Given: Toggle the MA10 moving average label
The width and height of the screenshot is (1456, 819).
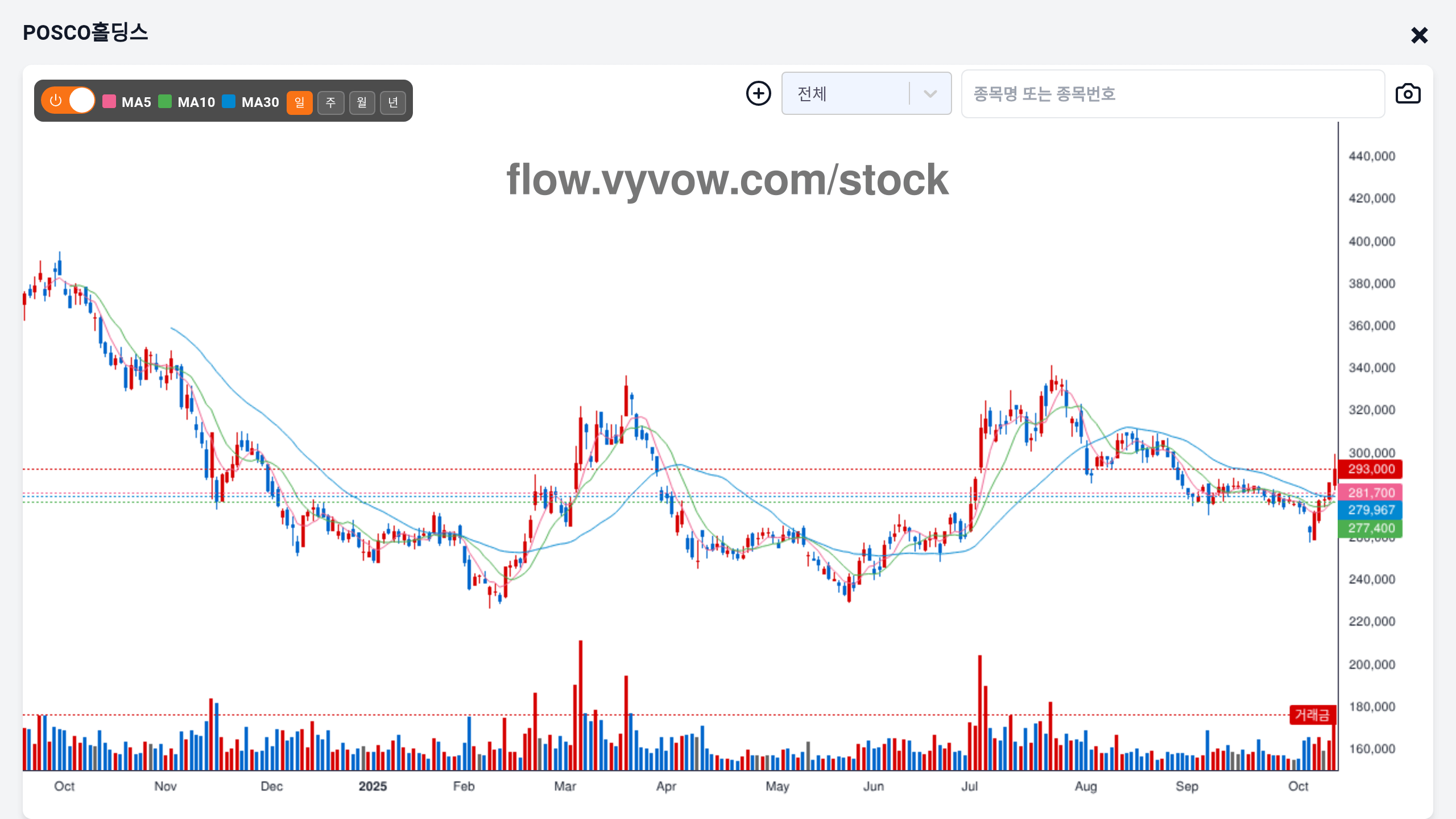Looking at the screenshot, I should pos(196,102).
